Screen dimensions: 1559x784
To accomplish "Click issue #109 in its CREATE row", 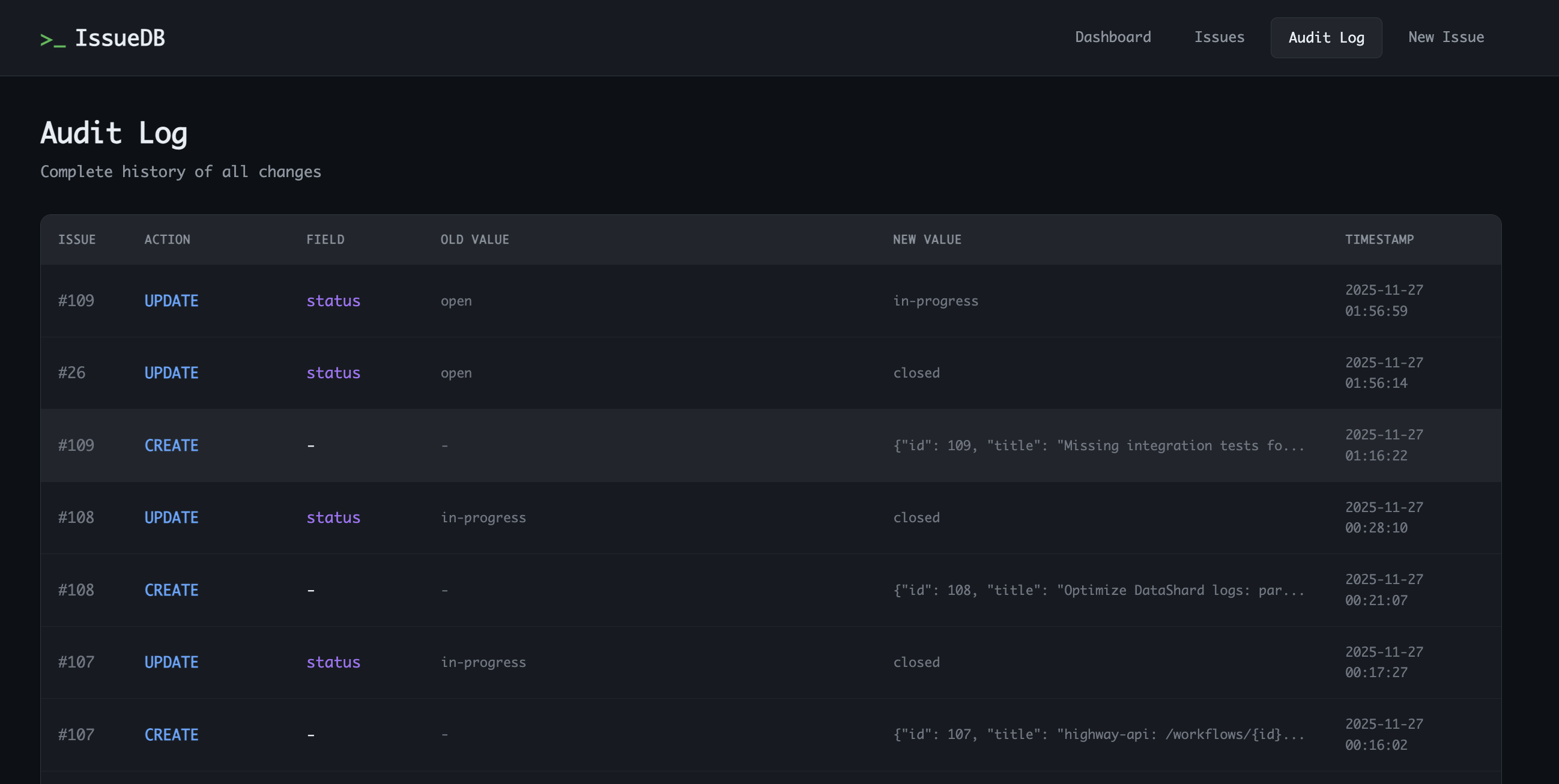I will coord(76,445).
